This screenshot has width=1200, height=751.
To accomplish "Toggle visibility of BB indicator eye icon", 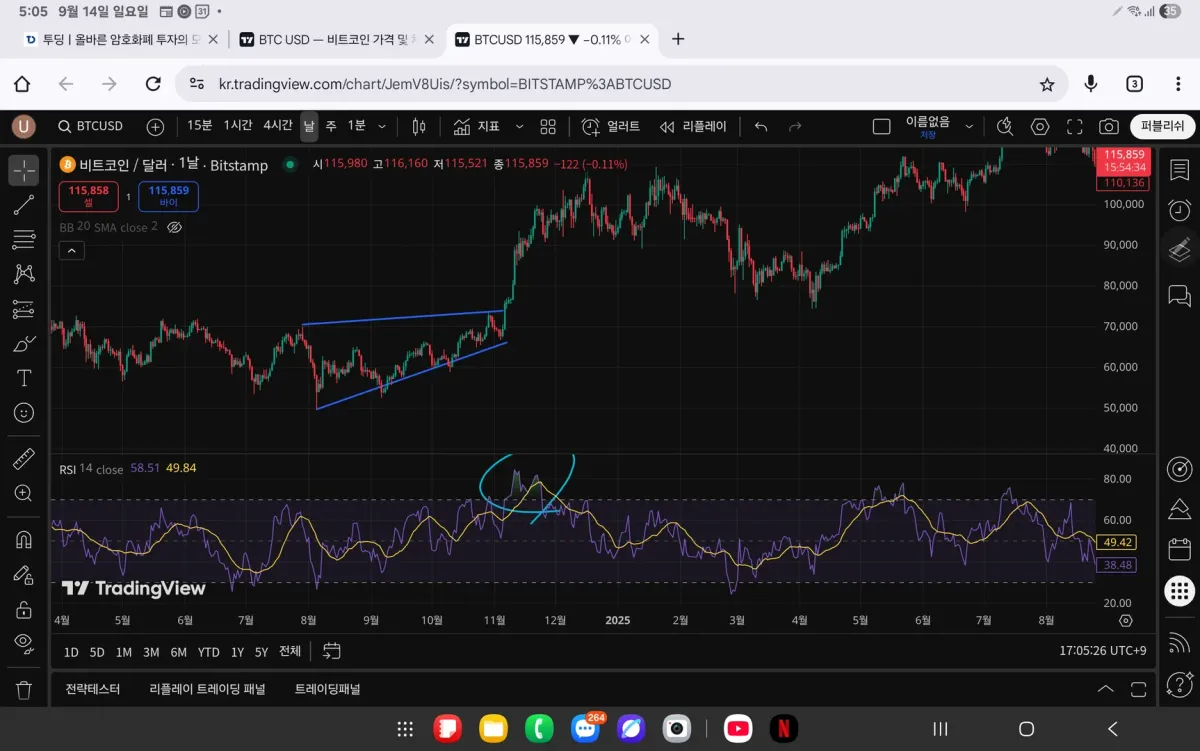I will pyautogui.click(x=174, y=228).
